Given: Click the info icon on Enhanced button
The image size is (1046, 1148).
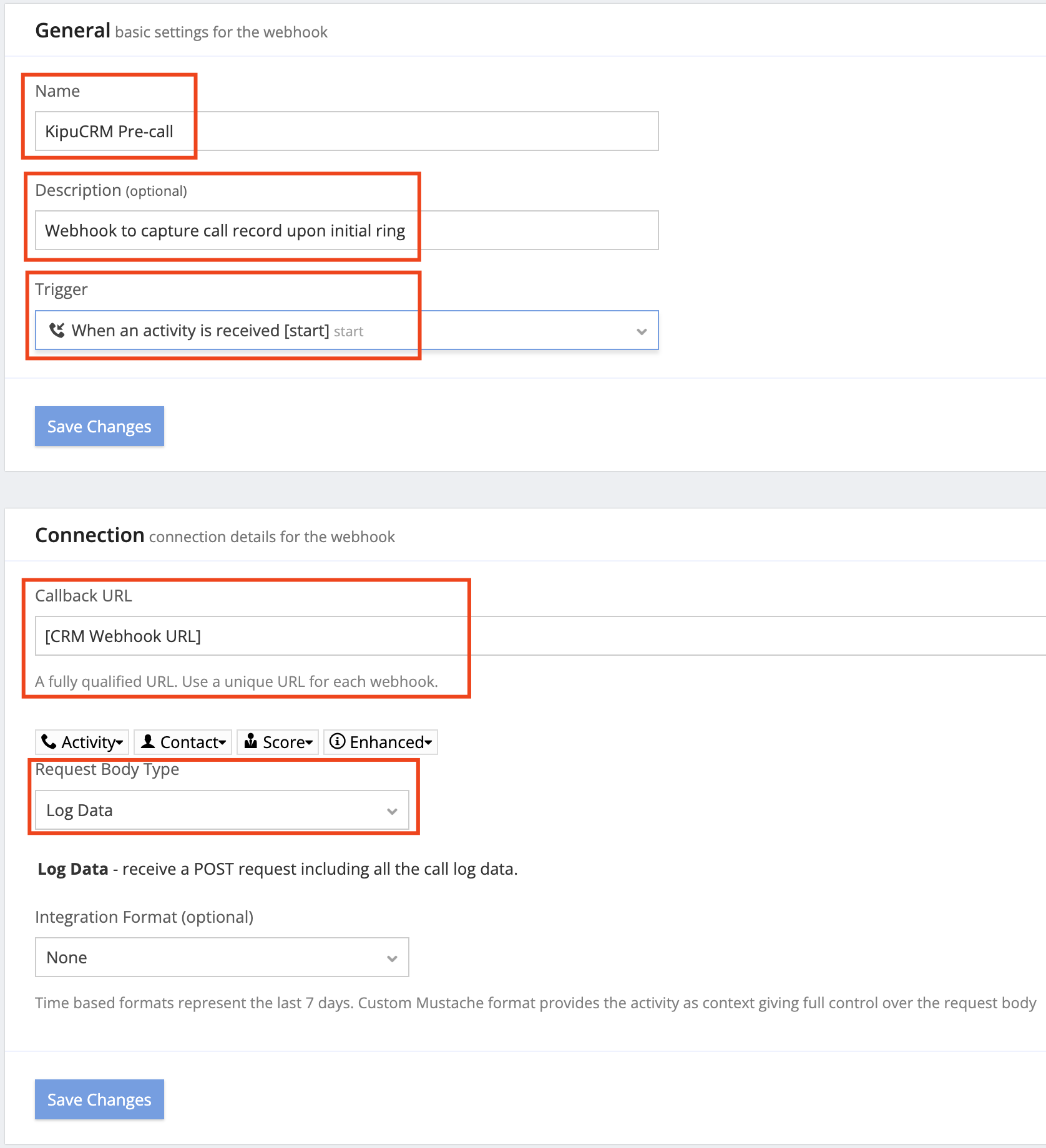Looking at the screenshot, I should (338, 742).
